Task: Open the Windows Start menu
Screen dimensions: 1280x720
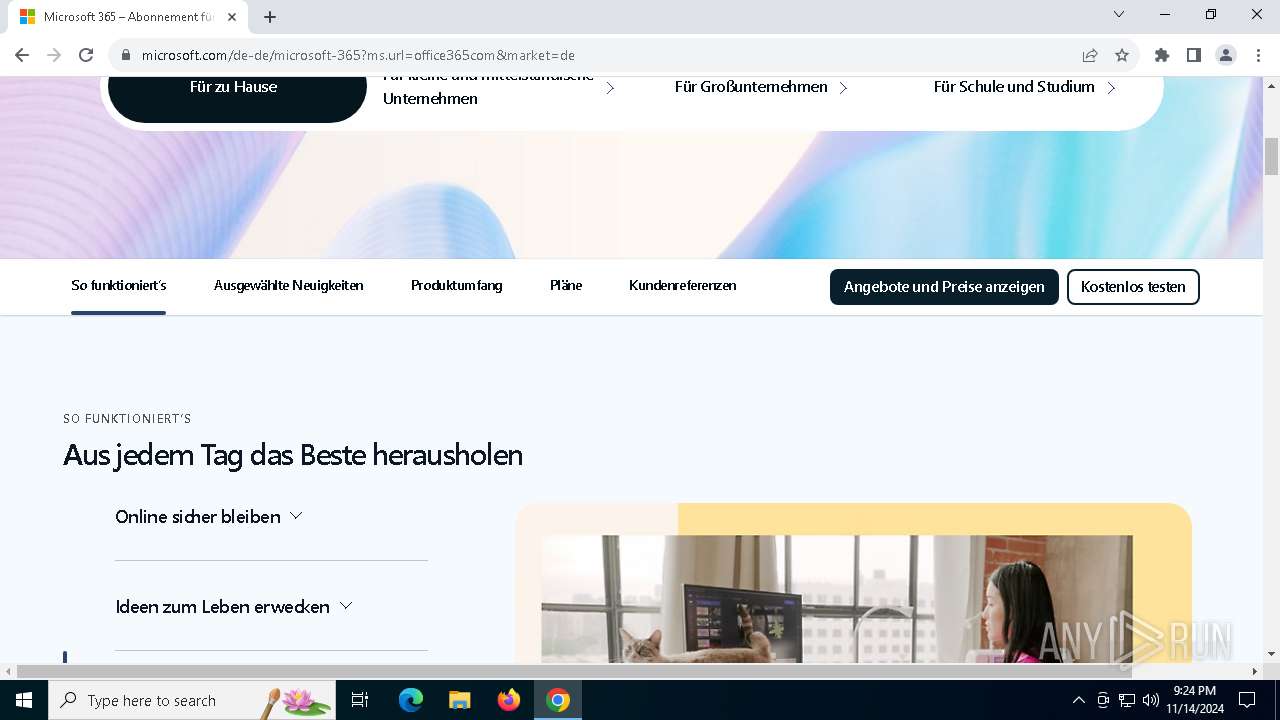Action: (24, 700)
